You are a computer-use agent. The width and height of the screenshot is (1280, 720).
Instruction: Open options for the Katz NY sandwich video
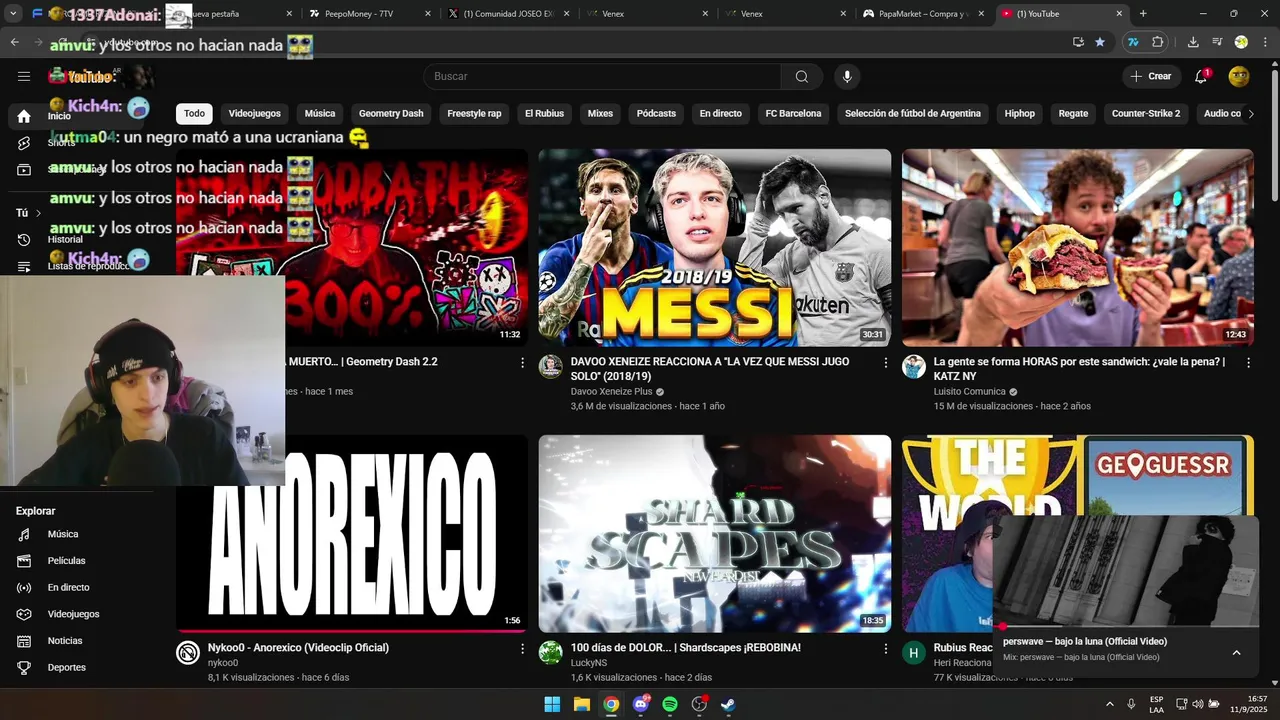tap(1248, 363)
